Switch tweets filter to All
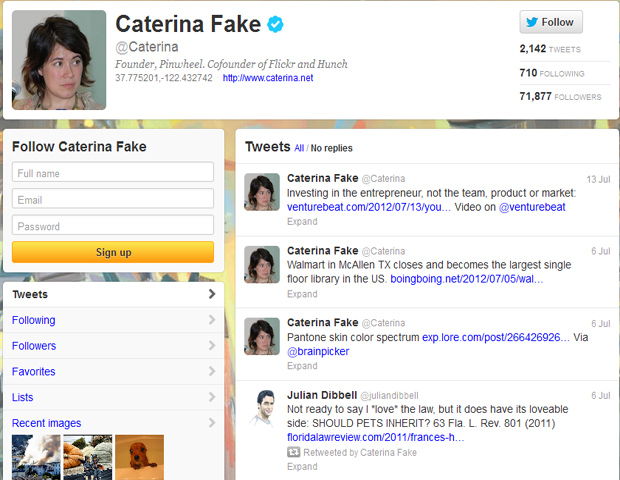The image size is (620, 480). pyautogui.click(x=299, y=148)
